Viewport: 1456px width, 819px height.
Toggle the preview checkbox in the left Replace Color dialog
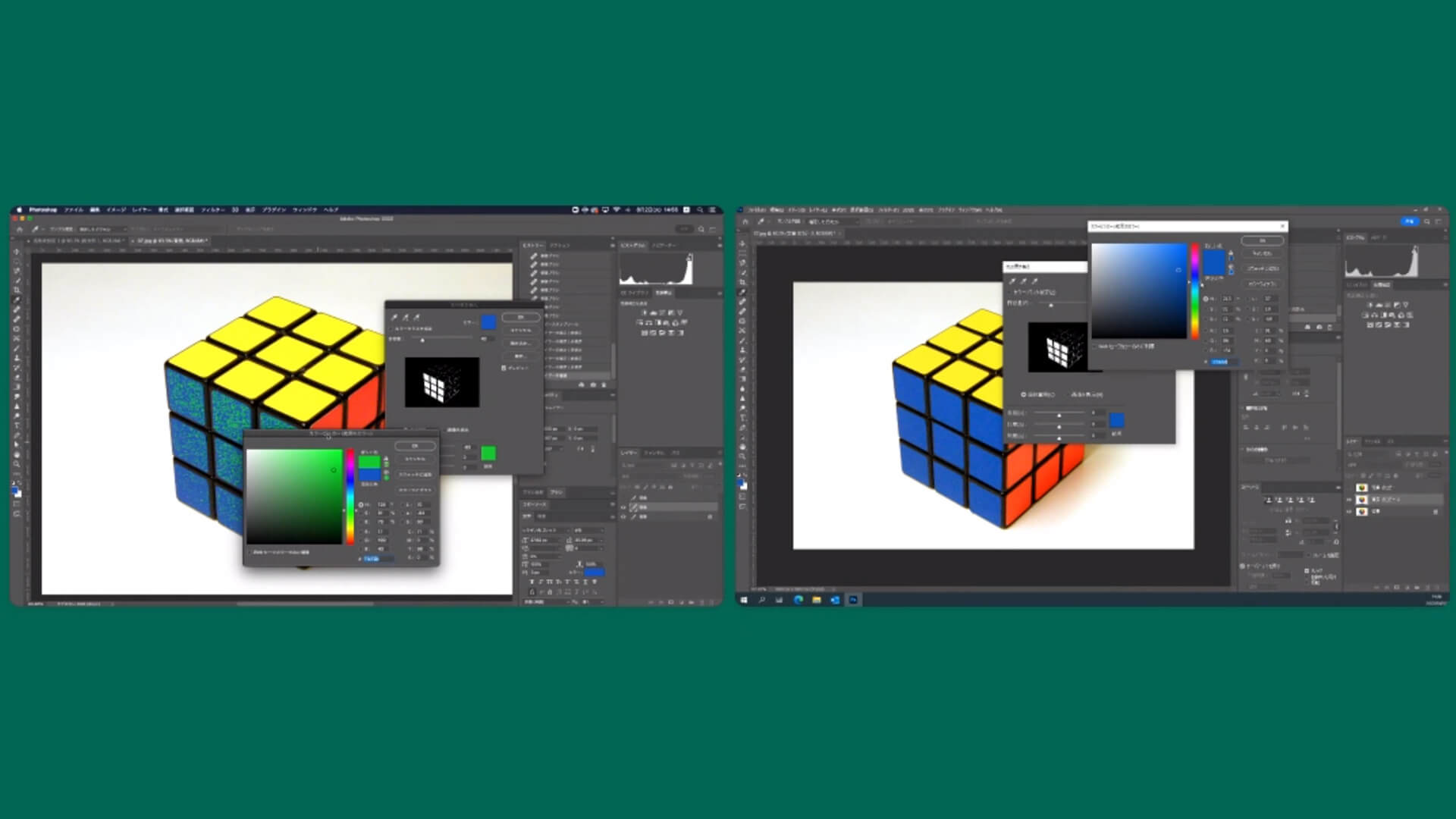504,368
